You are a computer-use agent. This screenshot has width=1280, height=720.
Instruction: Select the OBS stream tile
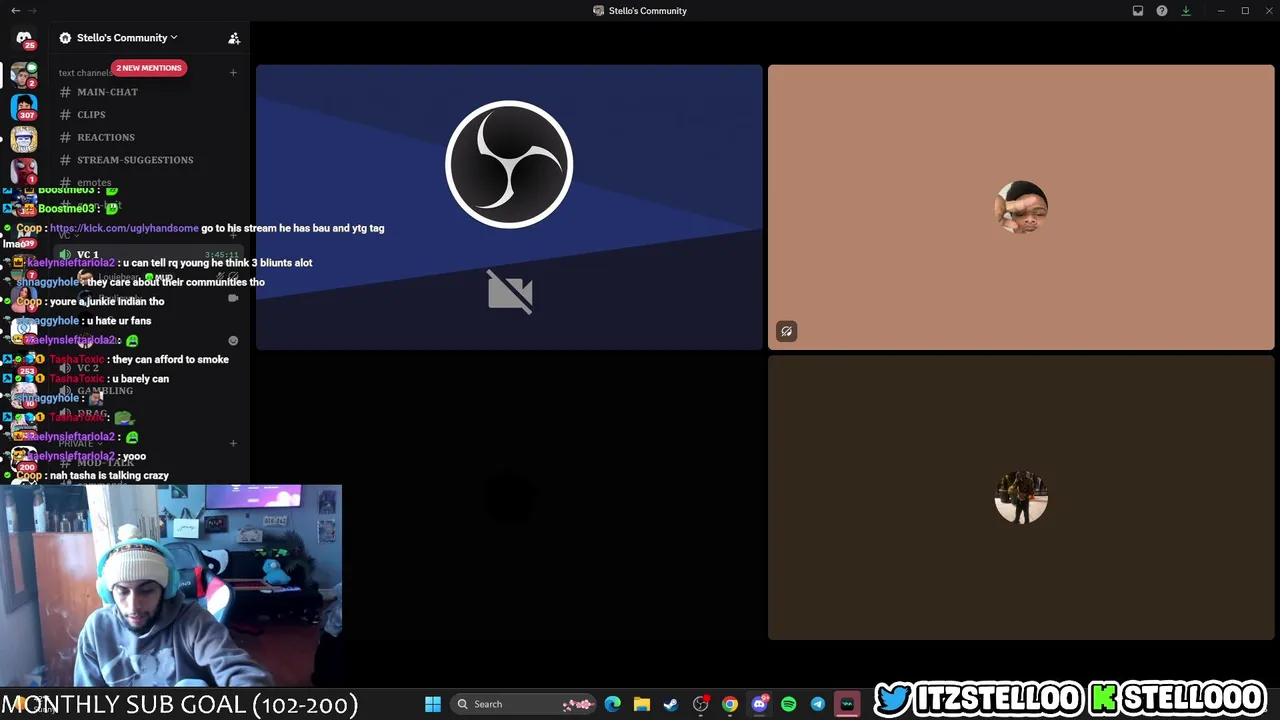click(509, 207)
